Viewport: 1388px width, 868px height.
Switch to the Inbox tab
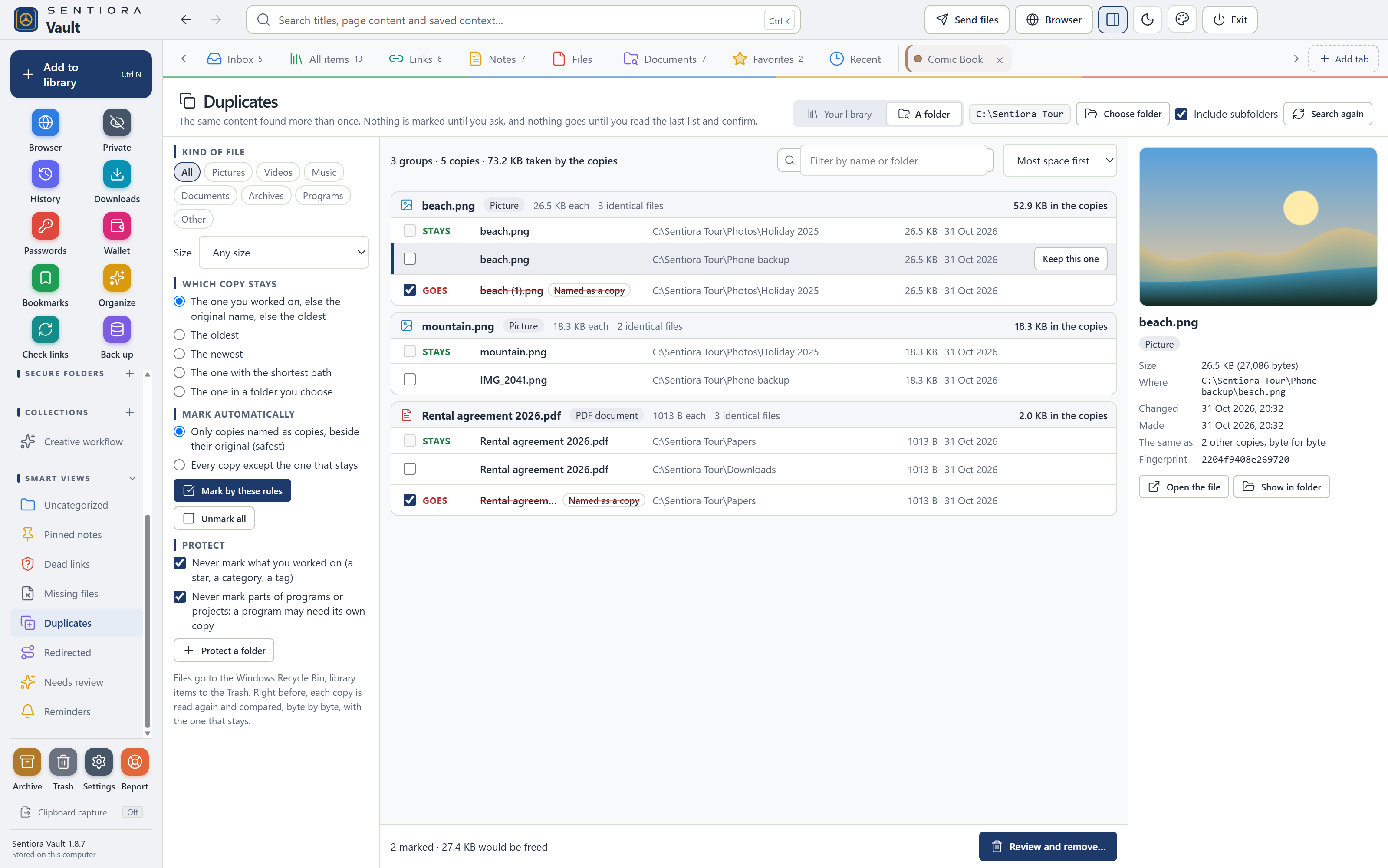235,59
